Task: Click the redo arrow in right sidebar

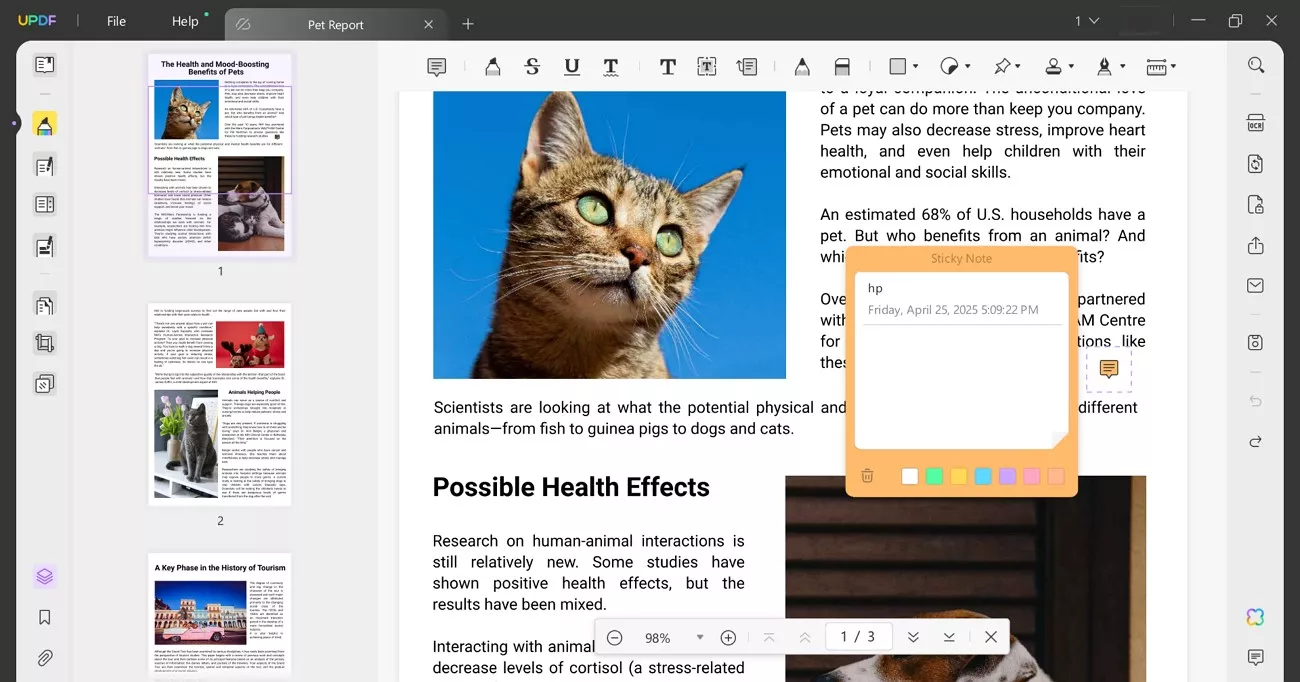Action: click(x=1256, y=441)
